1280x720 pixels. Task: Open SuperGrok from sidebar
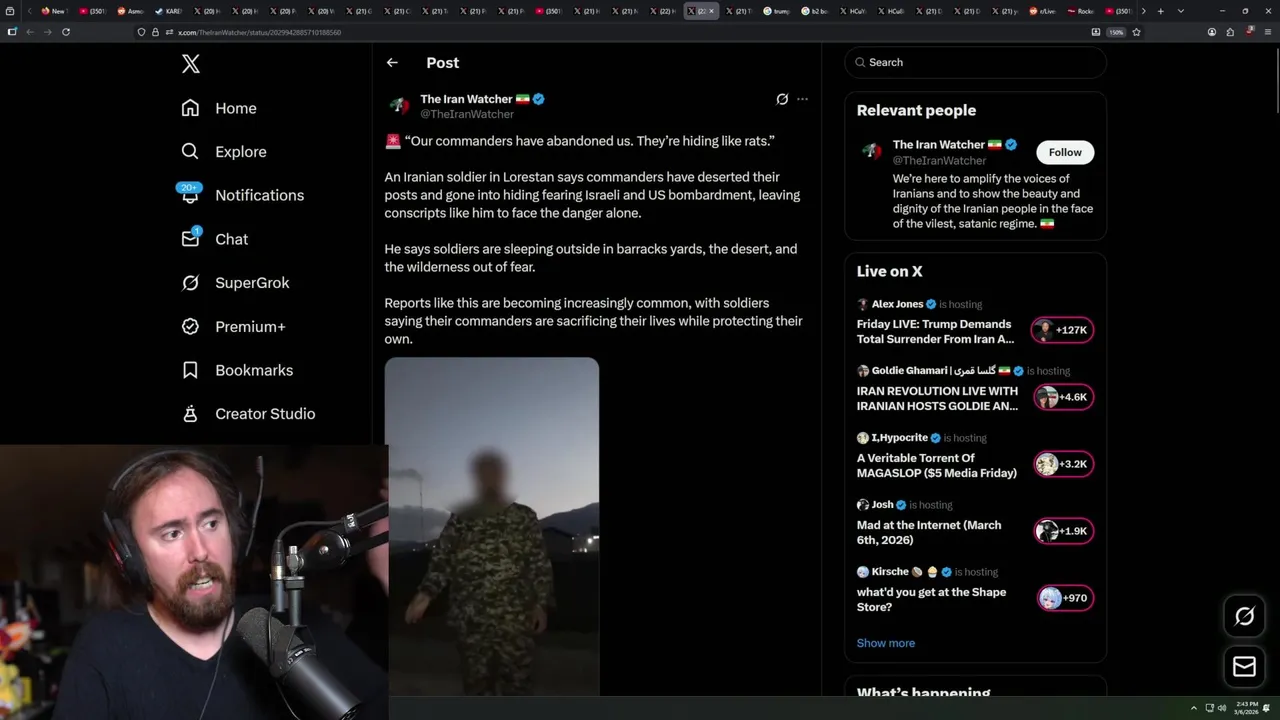coord(235,283)
